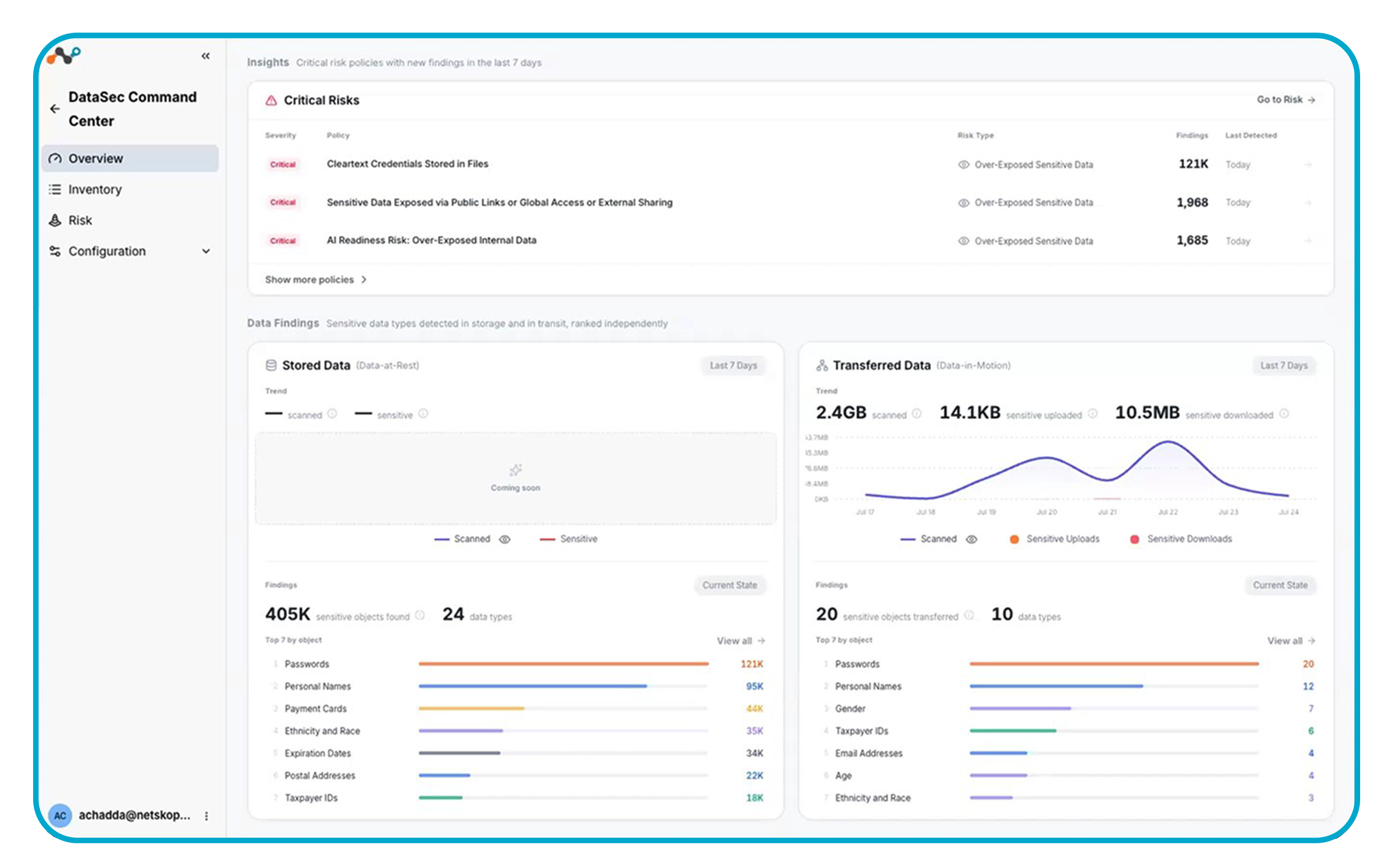Screen dimensions: 1379x868
Task: Open user menu via vertical dots
Action: (x=206, y=816)
